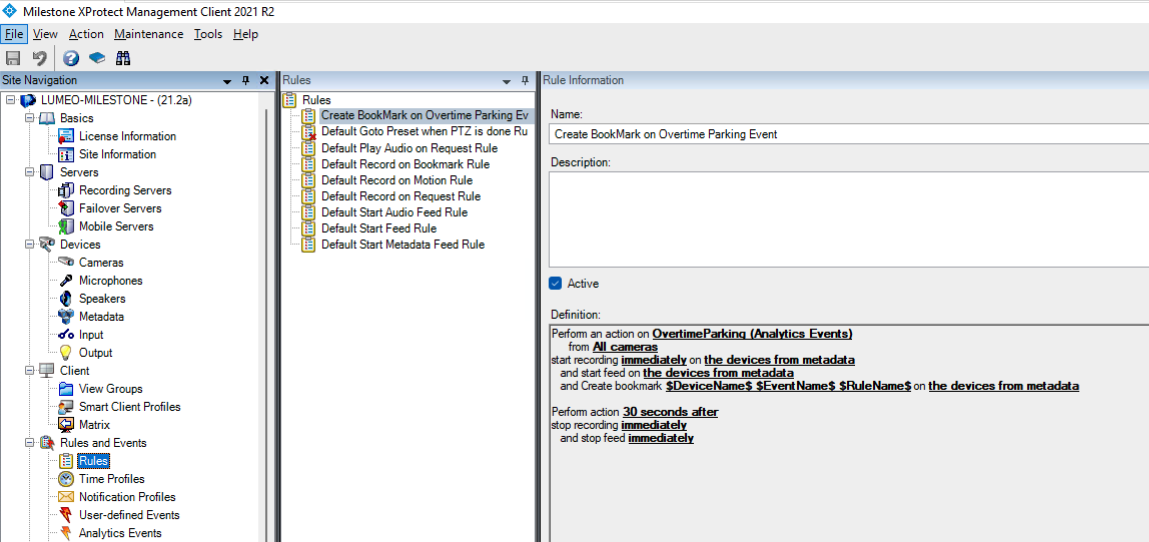Image resolution: width=1149 pixels, height=542 pixels.
Task: Collapse the Devices tree node
Action: pyautogui.click(x=29, y=245)
